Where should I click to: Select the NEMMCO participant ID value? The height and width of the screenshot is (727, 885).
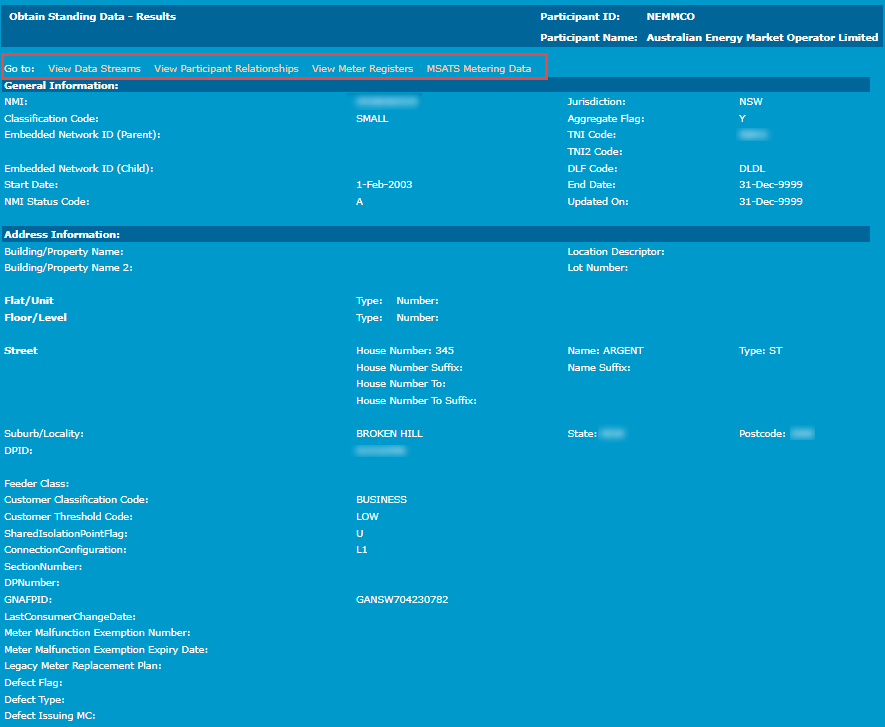[x=670, y=17]
